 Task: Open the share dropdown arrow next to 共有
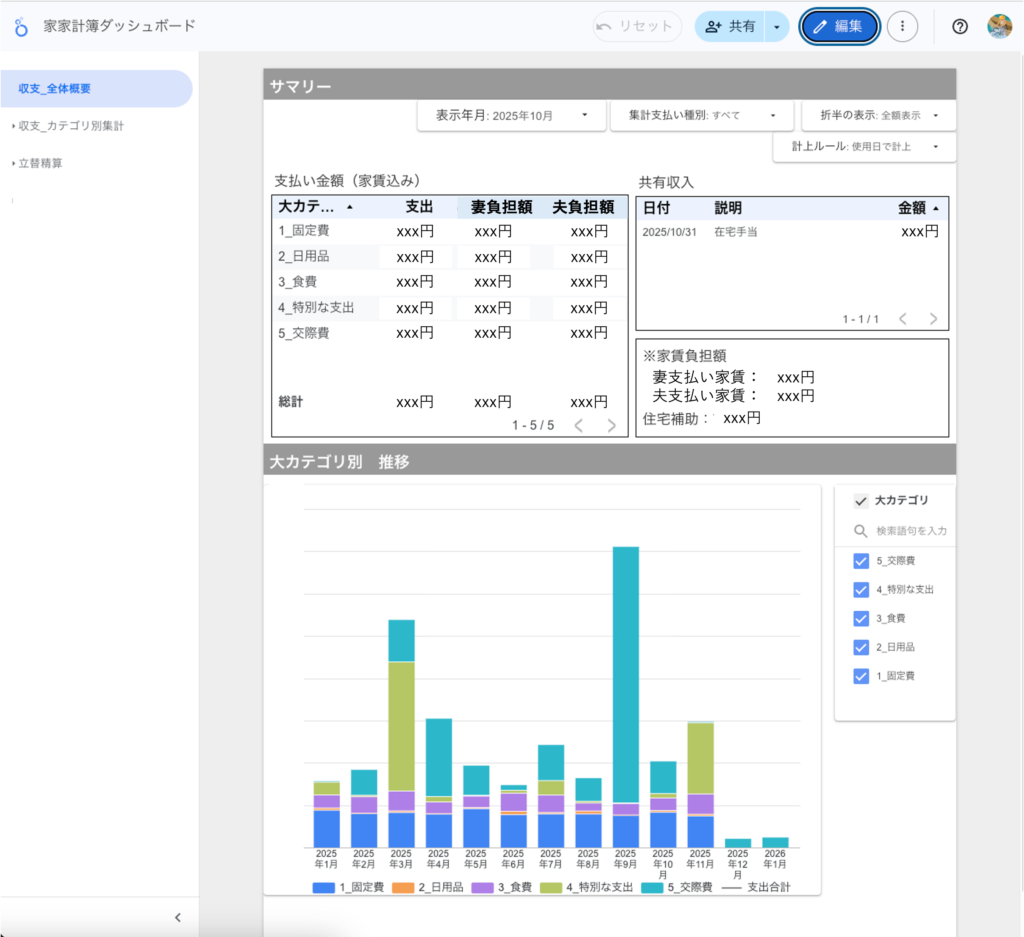777,27
